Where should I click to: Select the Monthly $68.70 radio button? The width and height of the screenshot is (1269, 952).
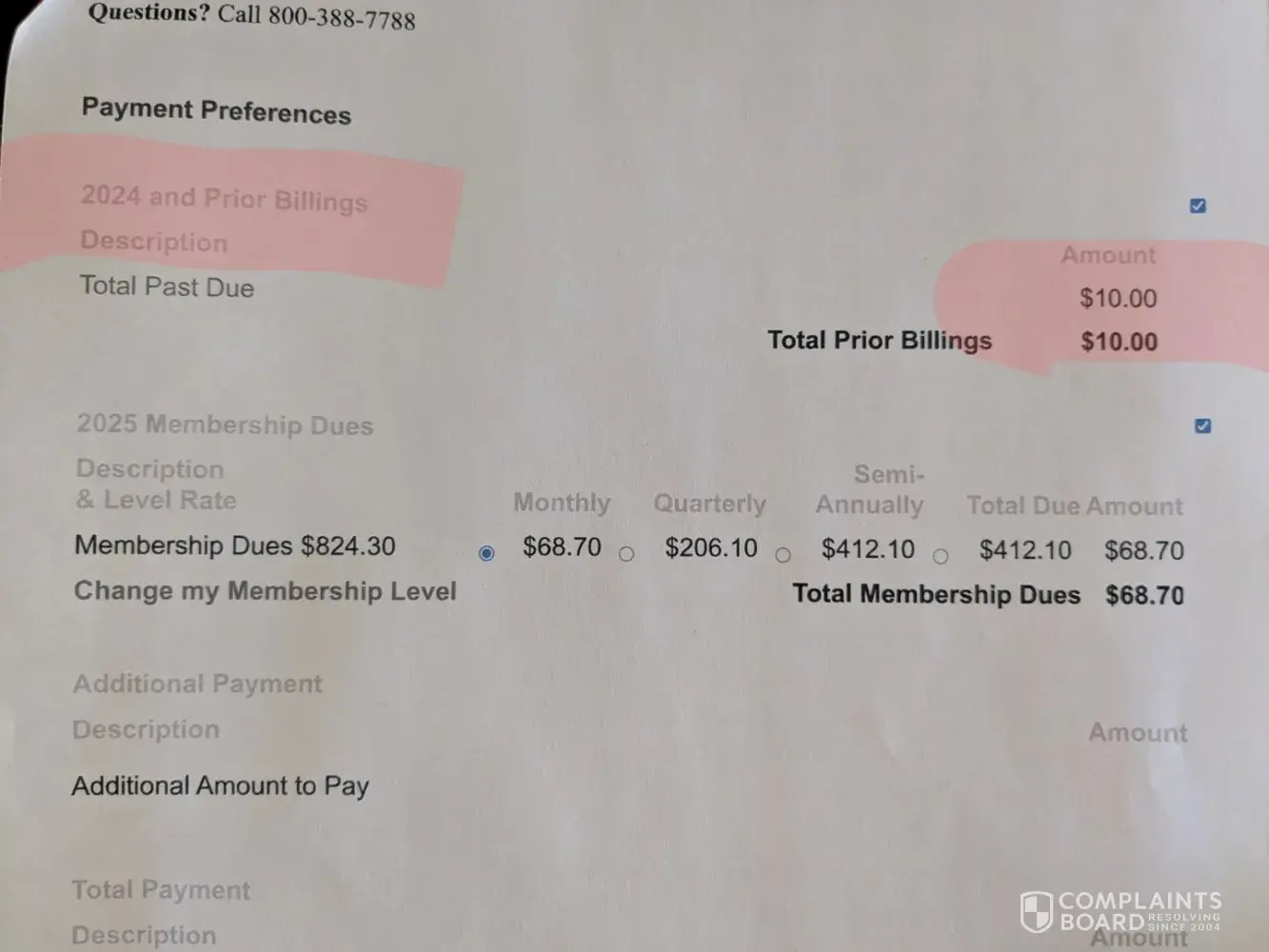[486, 553]
